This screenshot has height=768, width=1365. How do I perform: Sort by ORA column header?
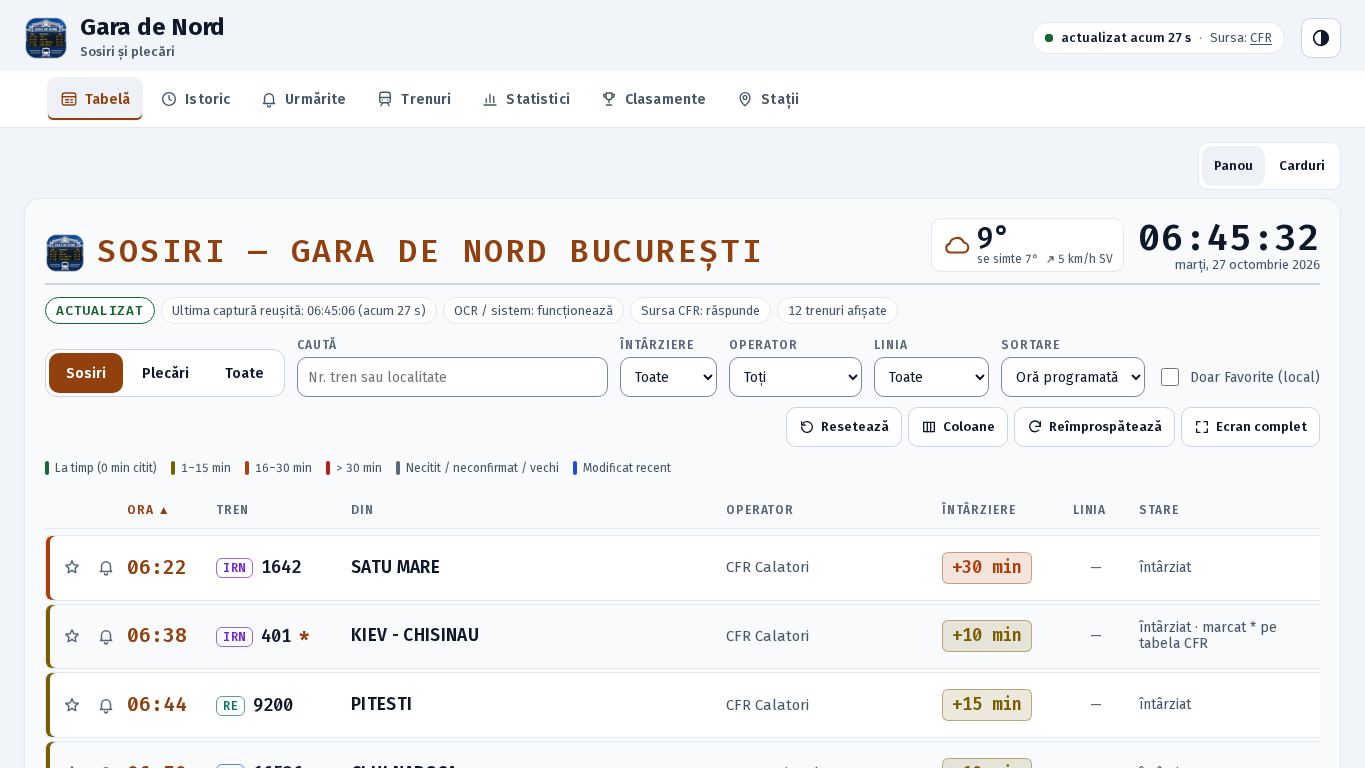[x=148, y=510]
